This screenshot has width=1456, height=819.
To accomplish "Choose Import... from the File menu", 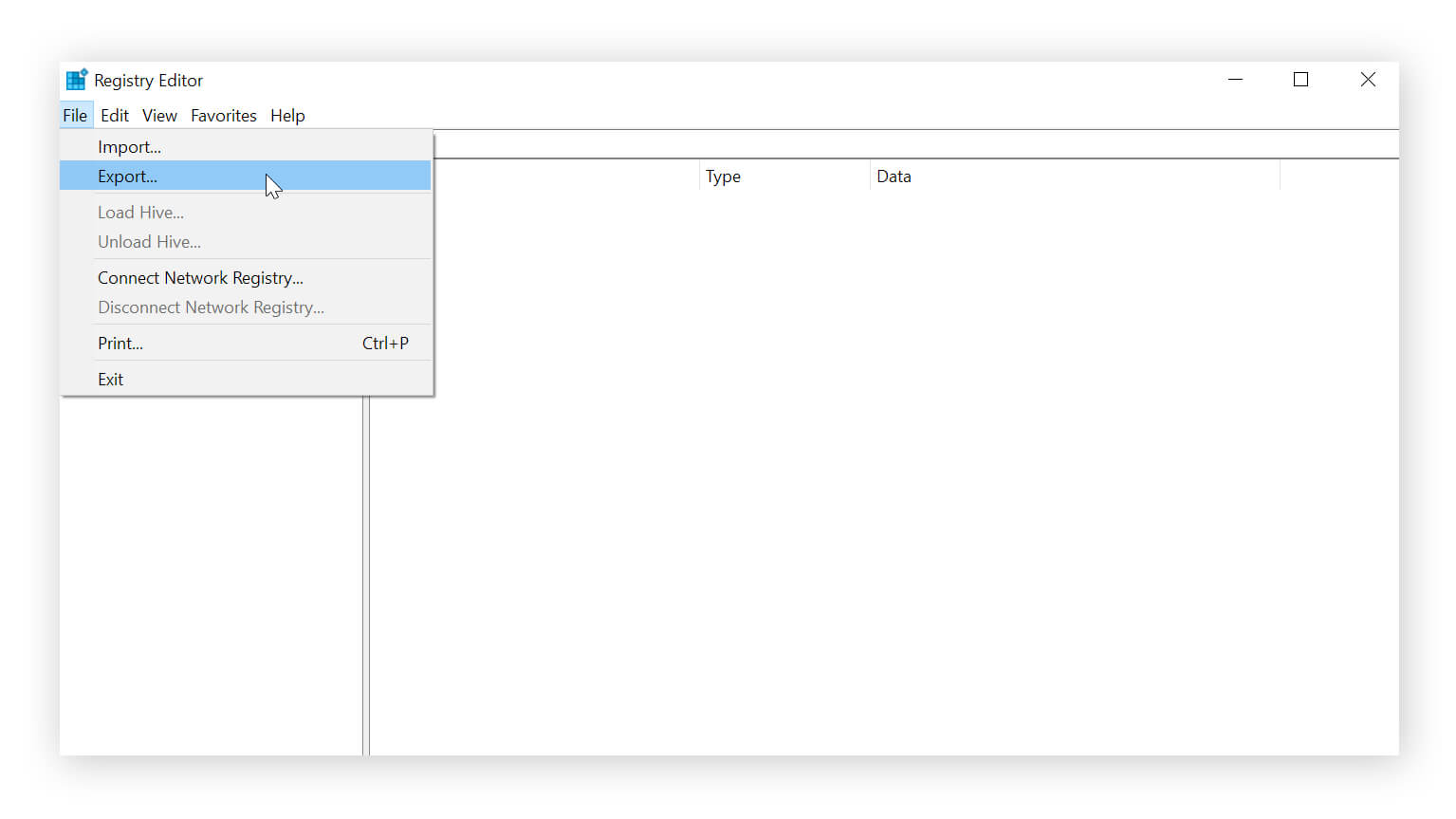I will click(245, 147).
